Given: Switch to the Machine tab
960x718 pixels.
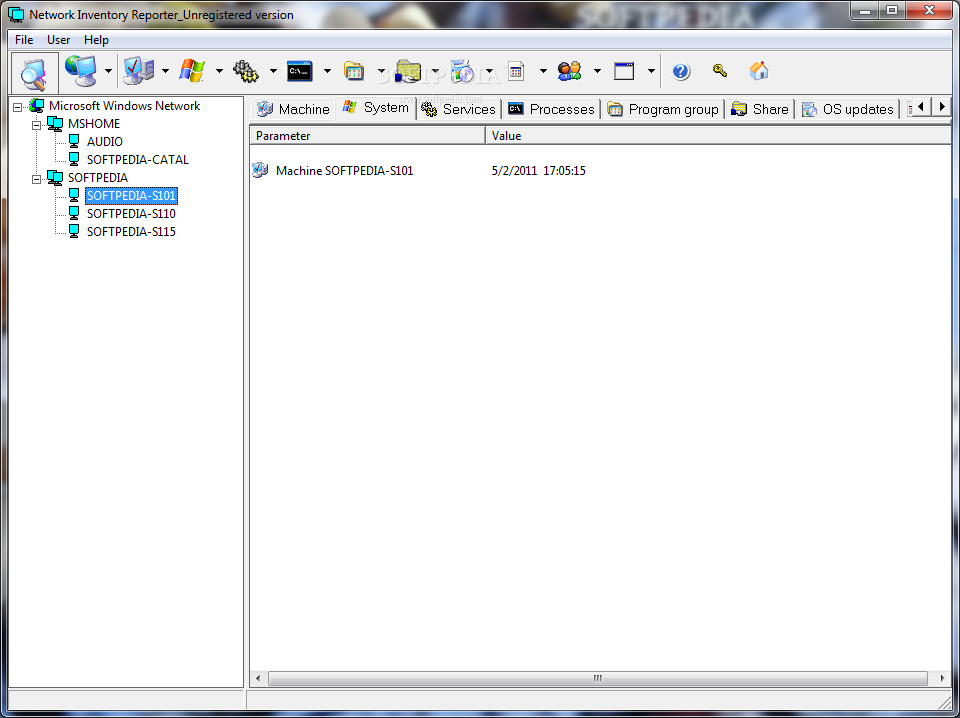Looking at the screenshot, I should point(293,109).
